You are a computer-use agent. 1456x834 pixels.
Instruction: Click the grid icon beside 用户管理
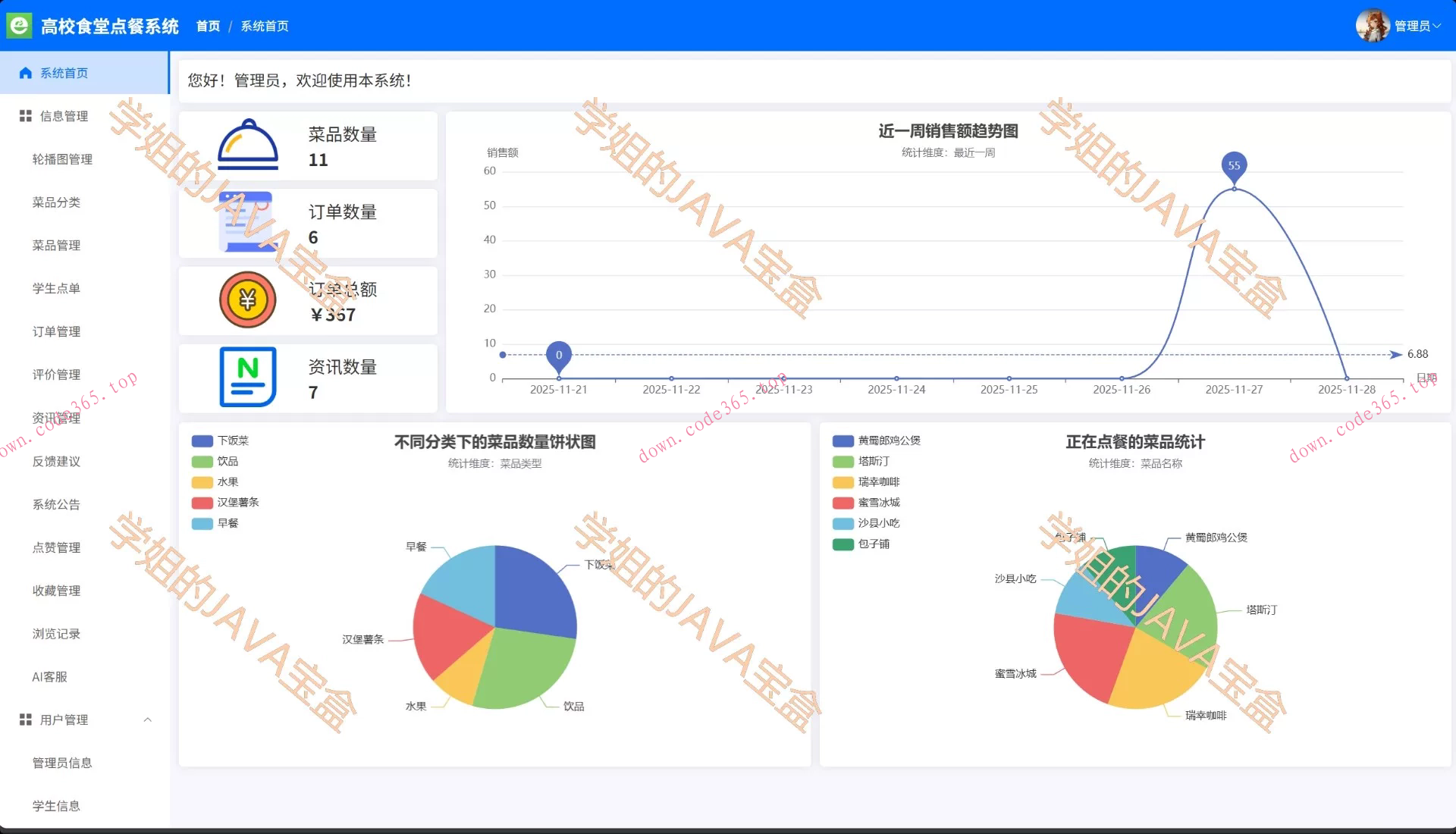tap(26, 720)
